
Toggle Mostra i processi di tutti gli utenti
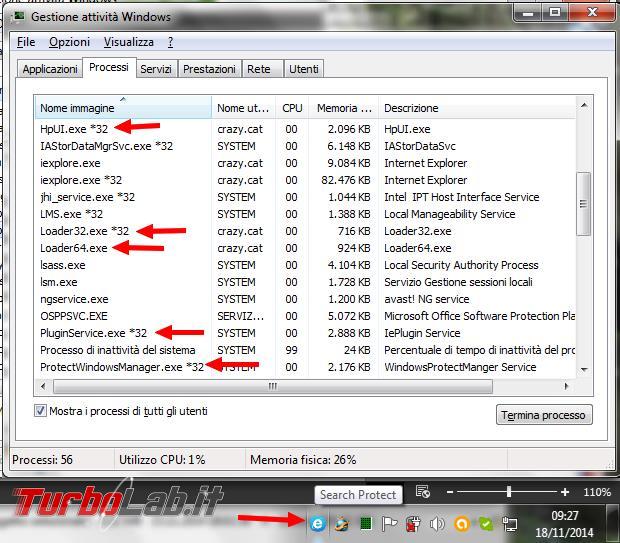40,411
